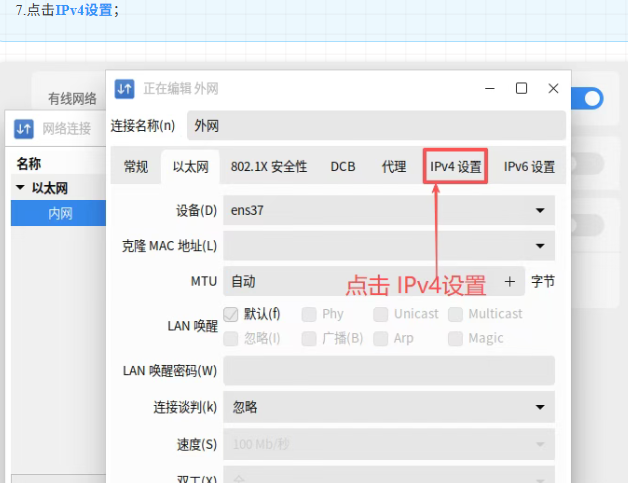Toggle the 默认(f) Wake on LAN checkbox
The width and height of the screenshot is (628, 483).
(232, 314)
